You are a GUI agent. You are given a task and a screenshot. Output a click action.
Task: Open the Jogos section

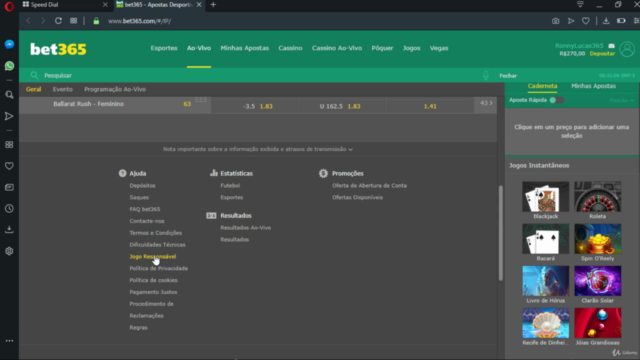(x=411, y=48)
